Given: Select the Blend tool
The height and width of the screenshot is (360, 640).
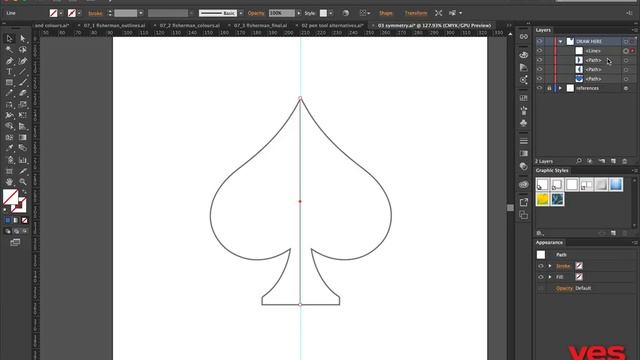Looking at the screenshot, I should 23,149.
